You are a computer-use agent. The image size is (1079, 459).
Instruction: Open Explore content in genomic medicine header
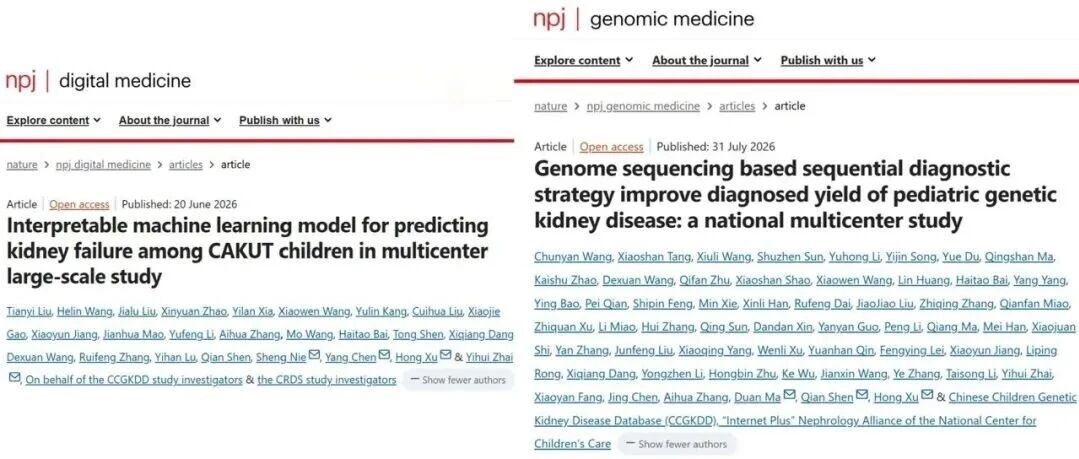pos(584,61)
